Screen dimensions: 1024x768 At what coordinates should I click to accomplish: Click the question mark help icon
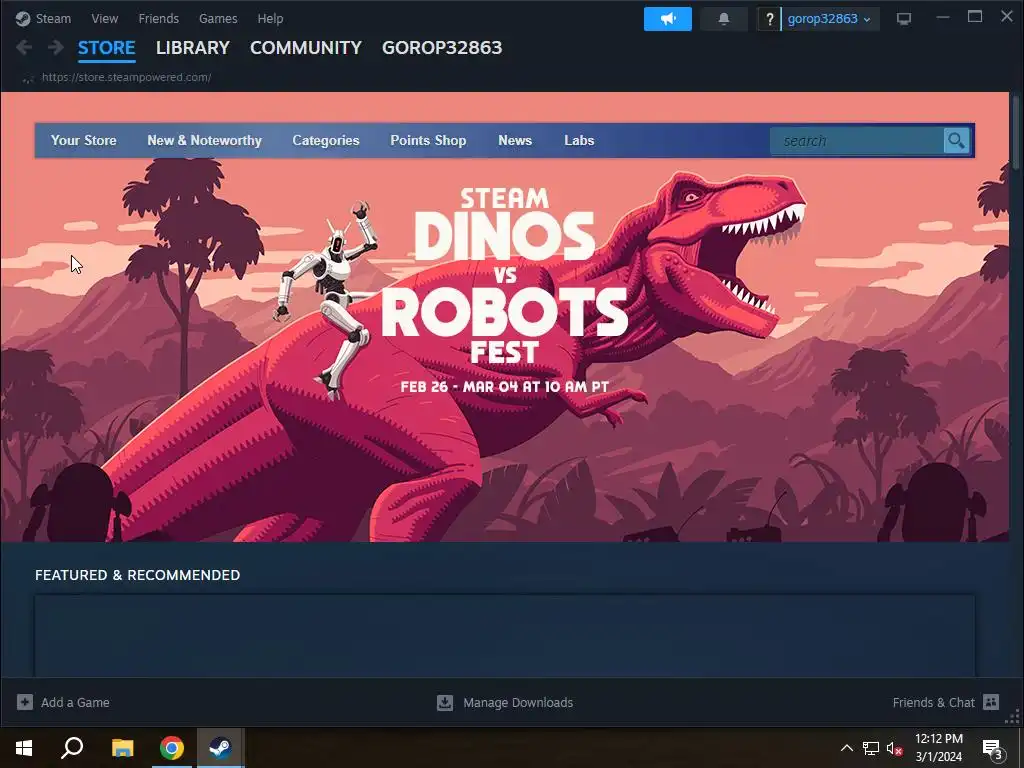click(769, 19)
